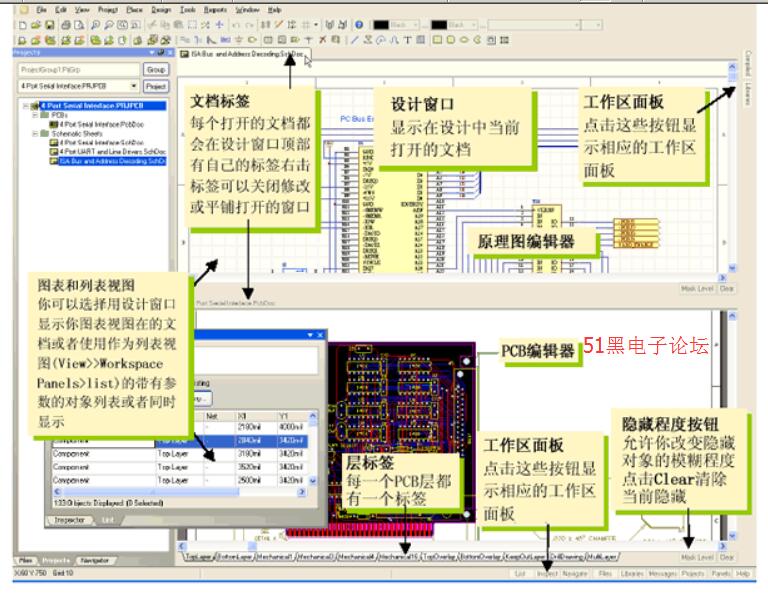This screenshot has height=602, width=768.
Task: Click the Zoom Out magnifier icon
Action: (x=109, y=25)
